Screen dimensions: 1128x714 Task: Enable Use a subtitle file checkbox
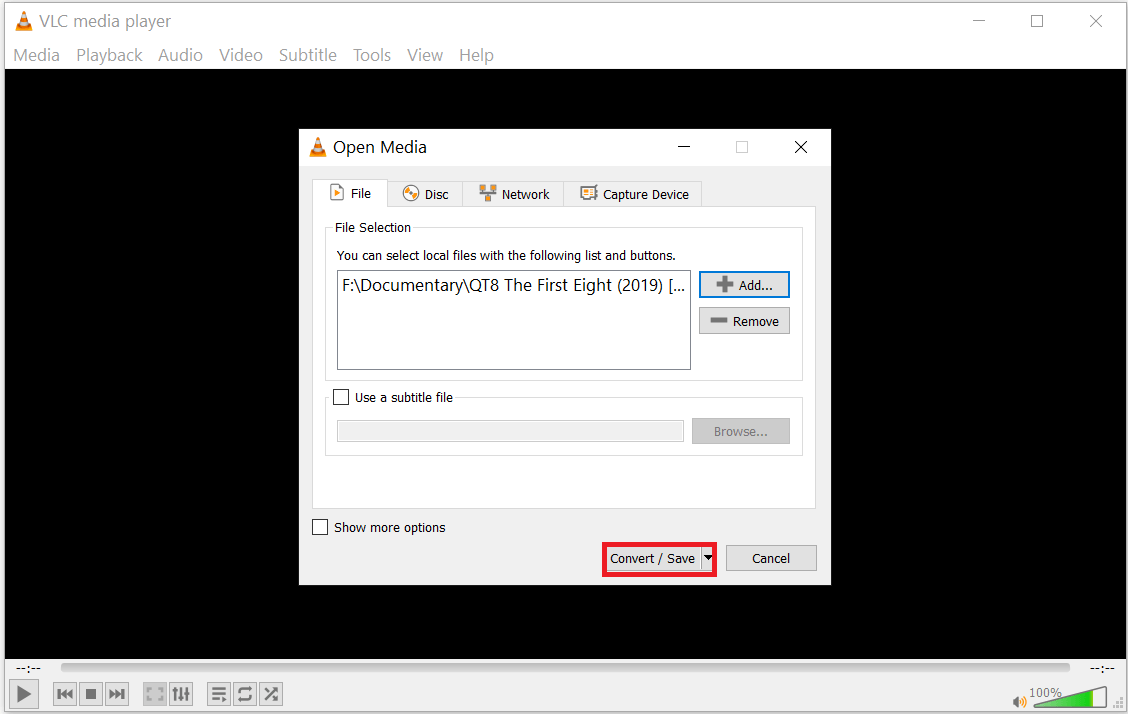341,397
